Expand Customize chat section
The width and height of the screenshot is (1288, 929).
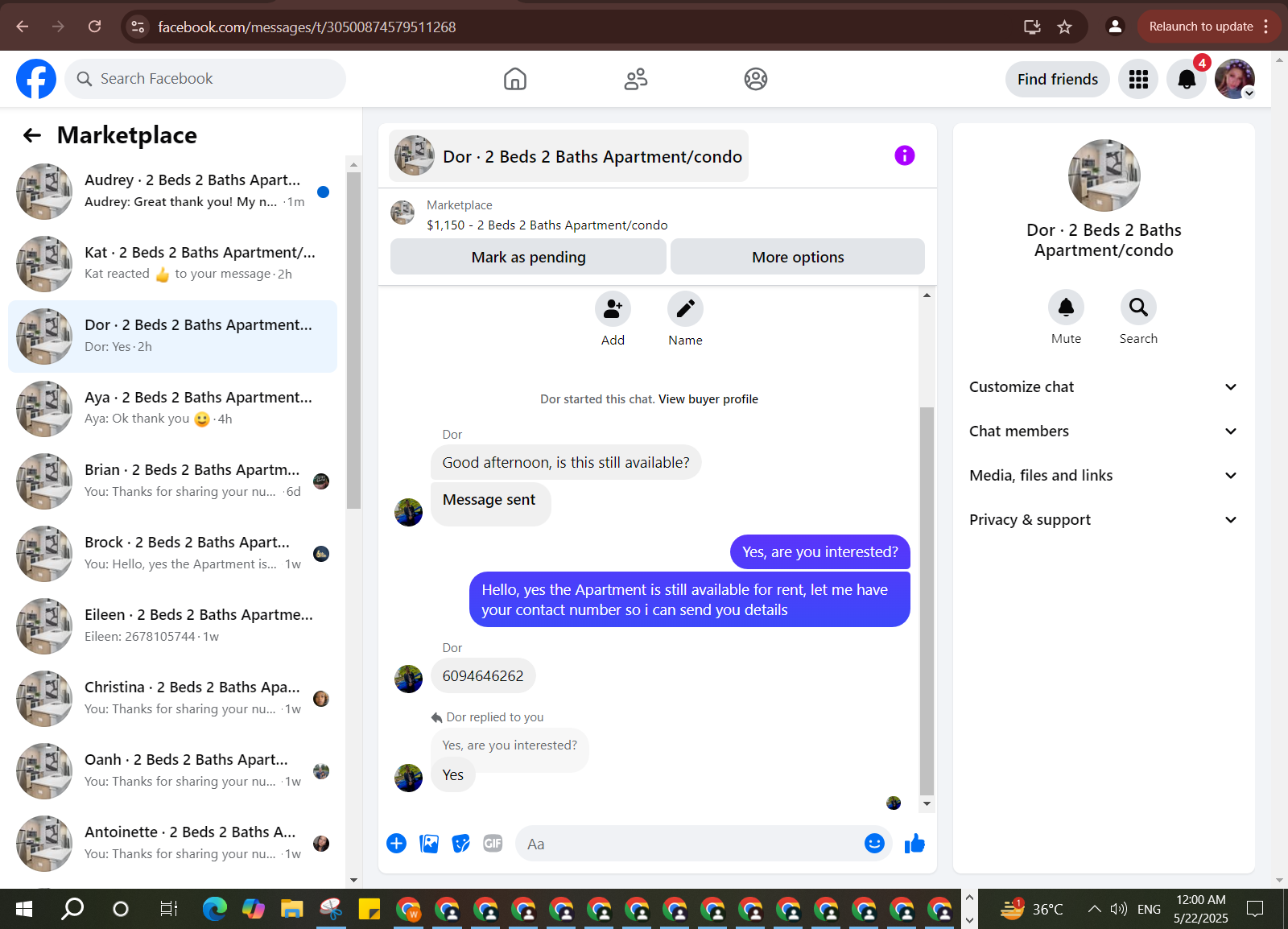tap(1103, 387)
